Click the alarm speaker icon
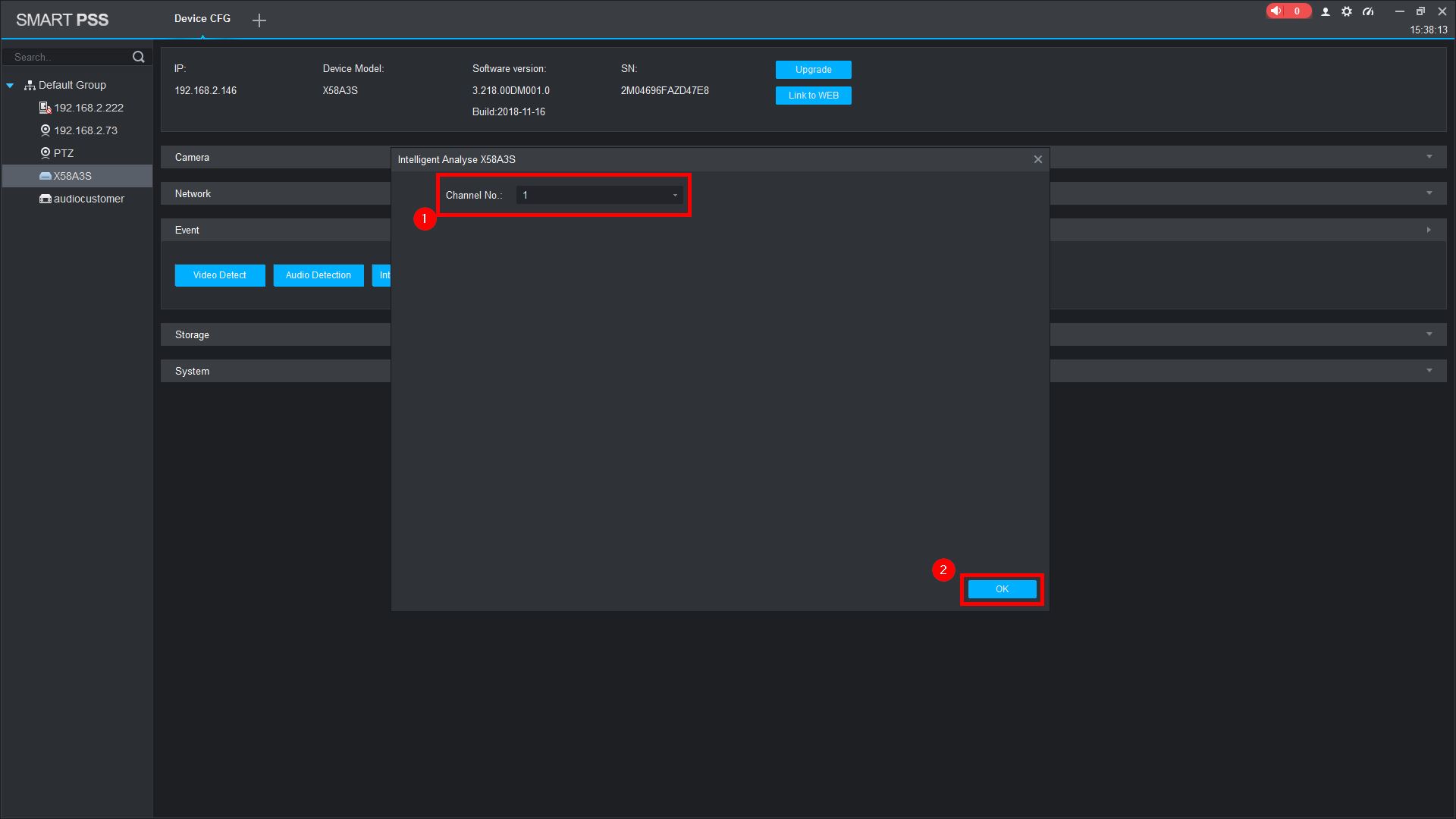 coord(1277,11)
